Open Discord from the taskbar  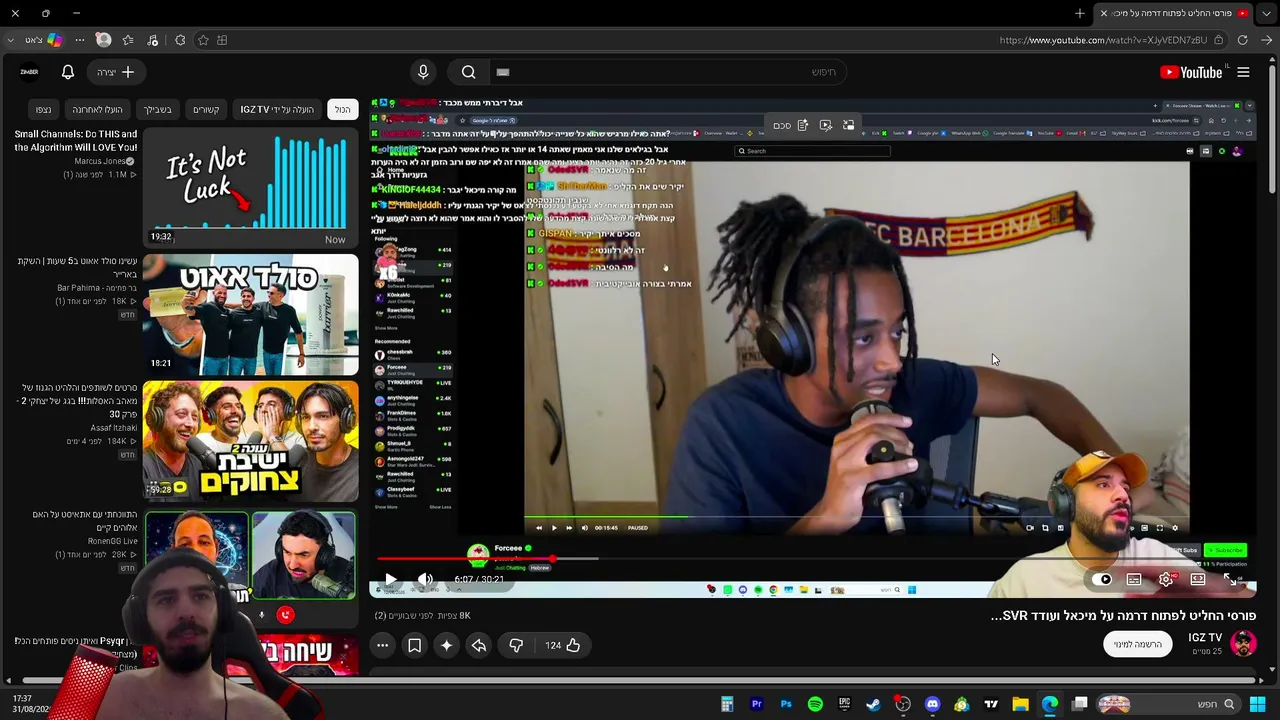[x=932, y=704]
